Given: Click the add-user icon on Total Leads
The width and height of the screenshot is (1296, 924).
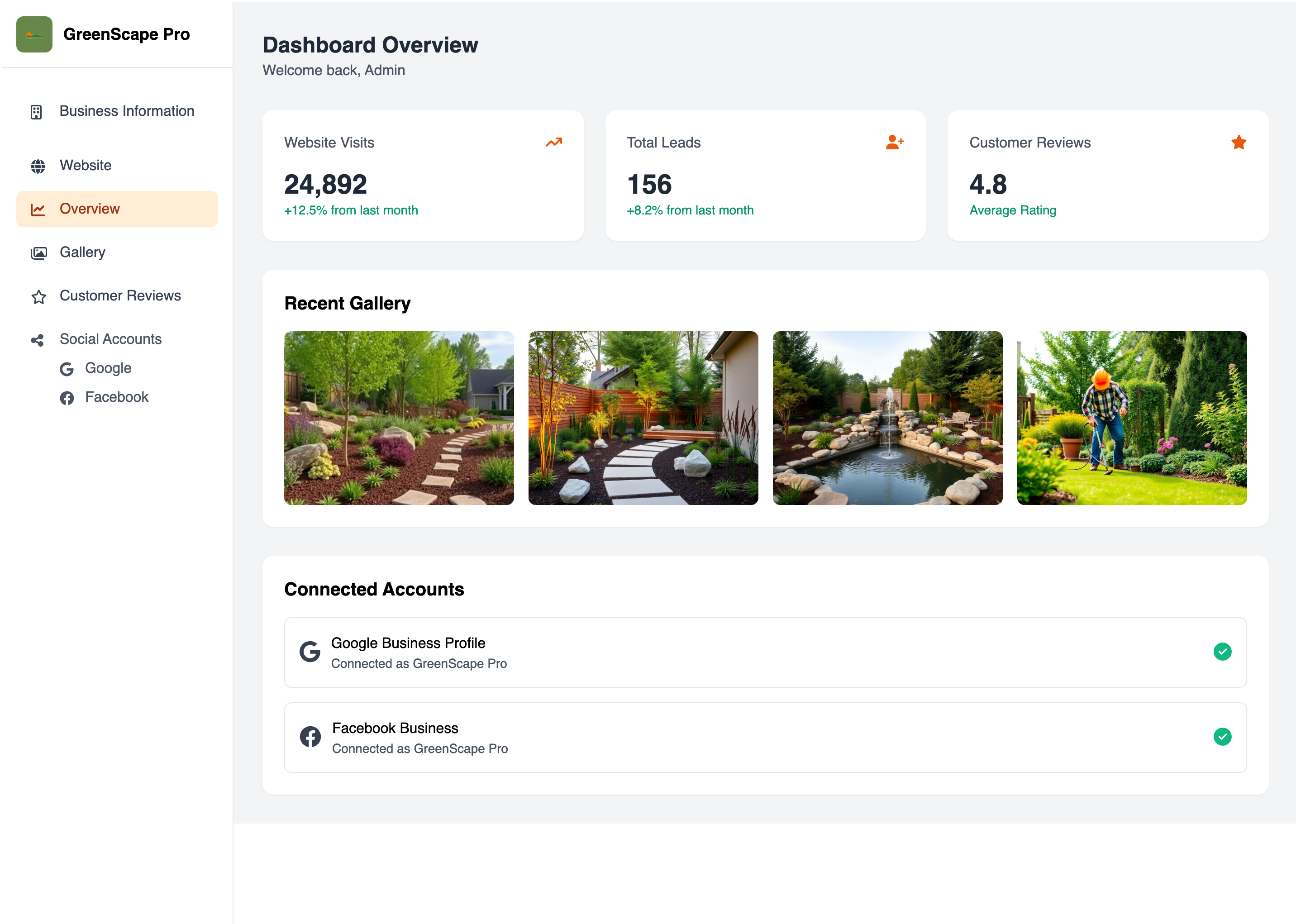Looking at the screenshot, I should point(894,142).
